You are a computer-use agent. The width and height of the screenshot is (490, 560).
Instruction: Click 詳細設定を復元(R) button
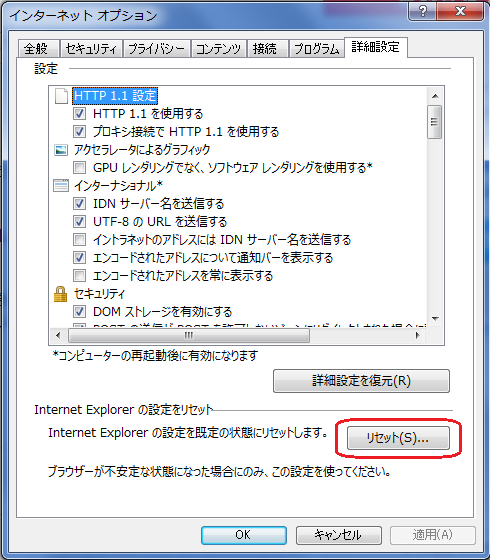[x=361, y=381]
